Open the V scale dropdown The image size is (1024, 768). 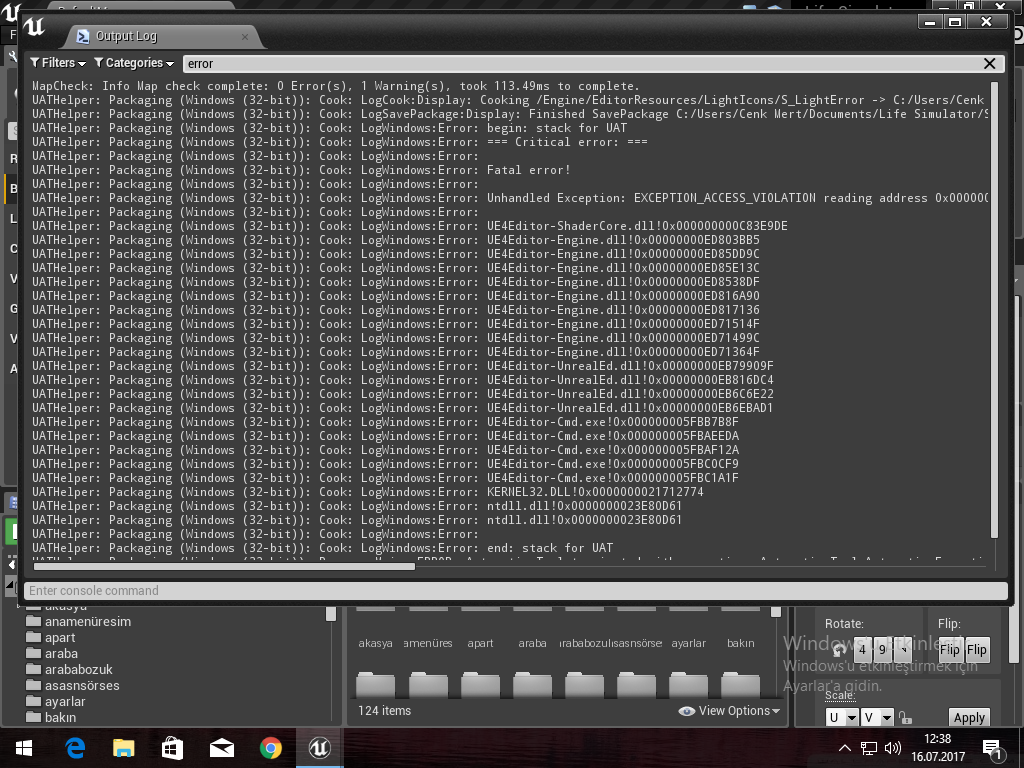coord(877,718)
